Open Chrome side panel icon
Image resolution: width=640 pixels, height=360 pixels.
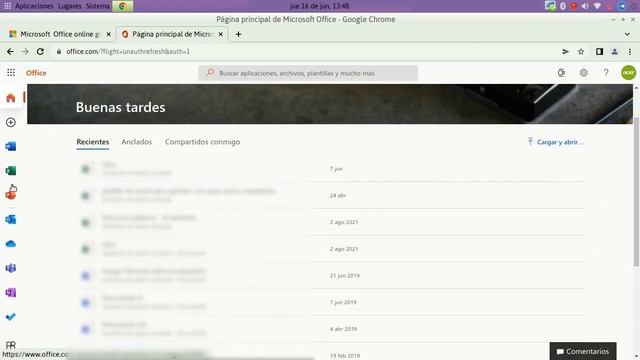[599, 51]
